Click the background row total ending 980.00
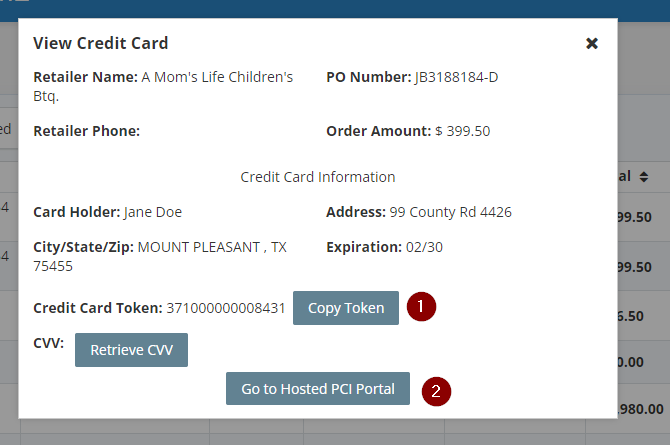The width and height of the screenshot is (670, 445). coord(641,409)
